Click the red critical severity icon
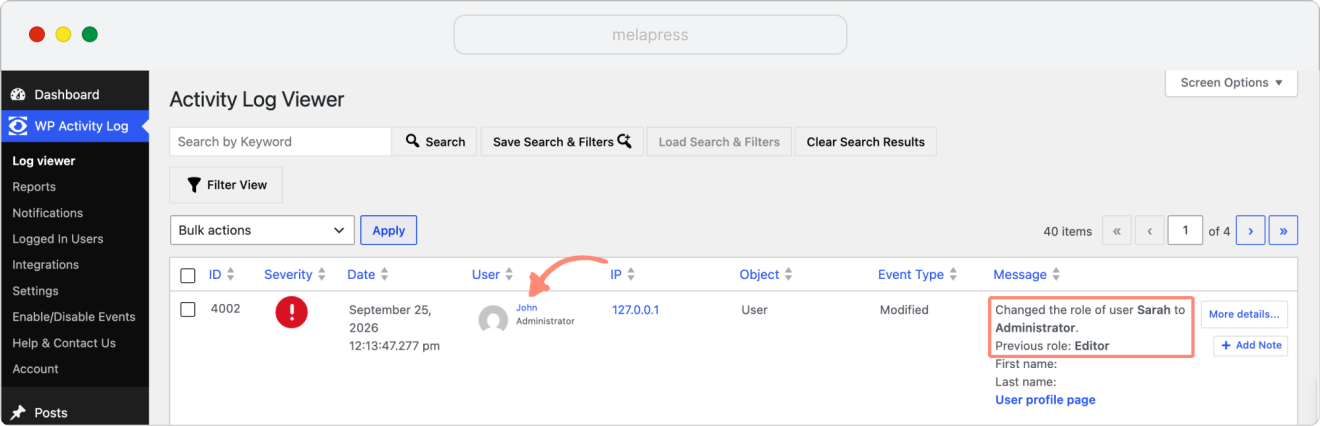 click(291, 312)
